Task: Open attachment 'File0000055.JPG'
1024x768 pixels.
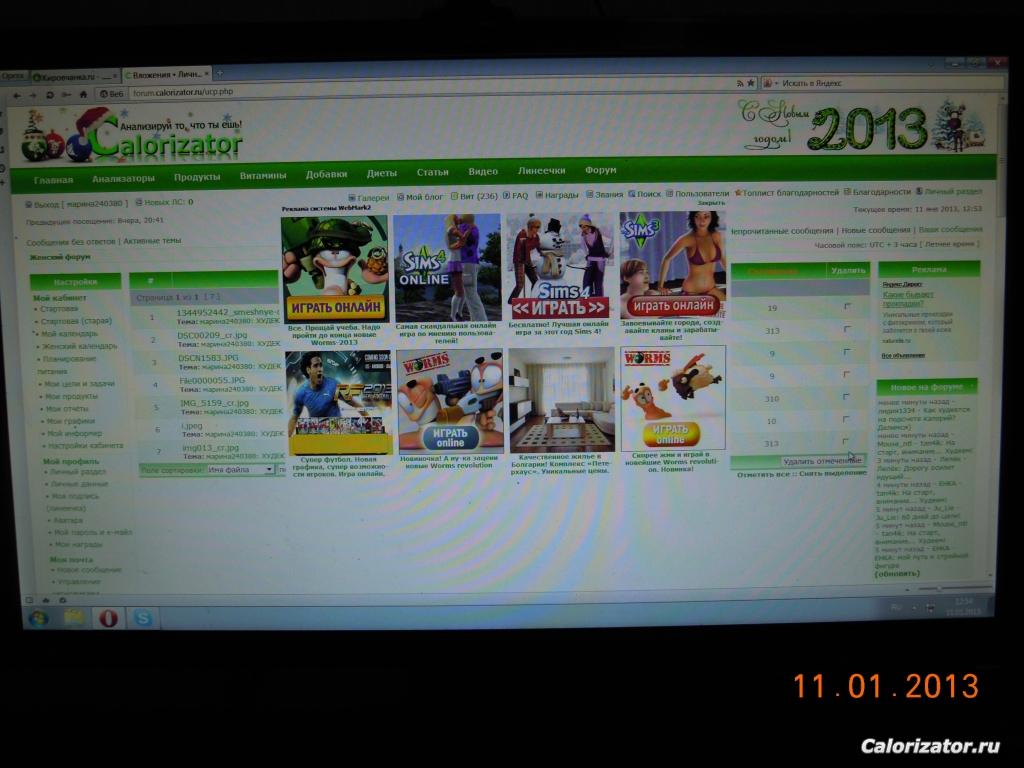Action: point(212,380)
